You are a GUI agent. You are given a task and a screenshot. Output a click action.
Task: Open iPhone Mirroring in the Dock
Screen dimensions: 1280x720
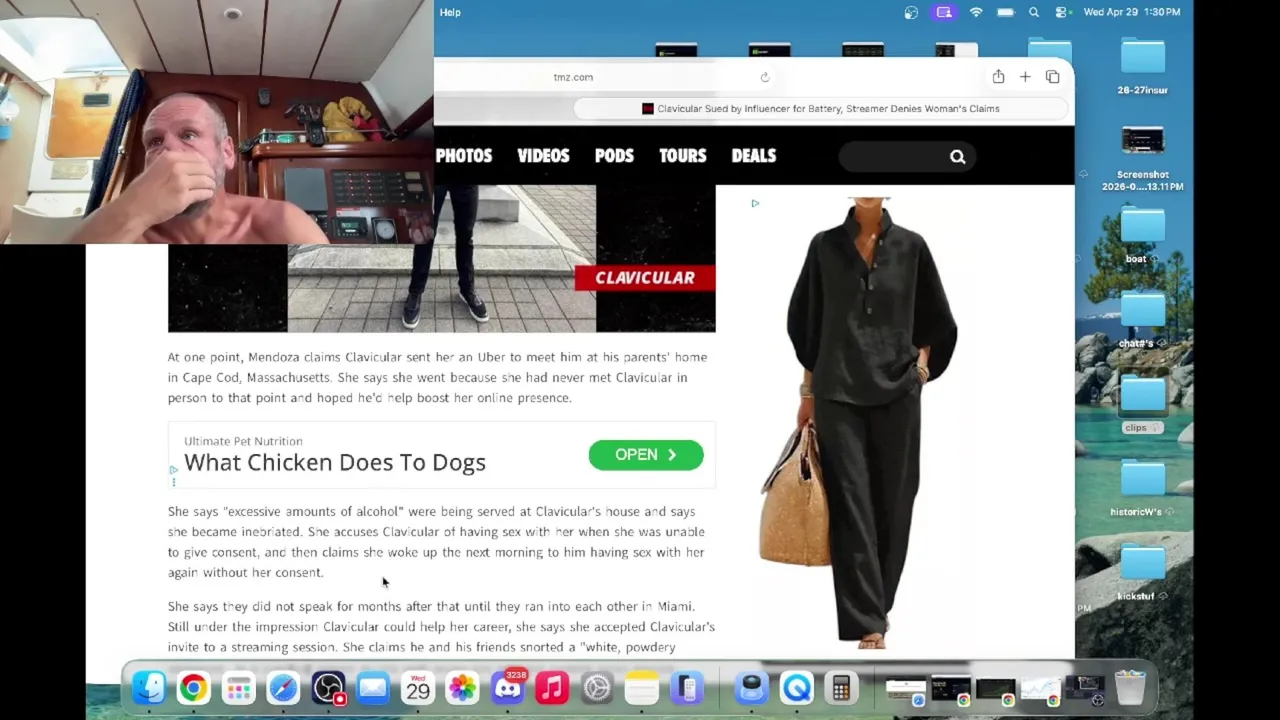[687, 688]
